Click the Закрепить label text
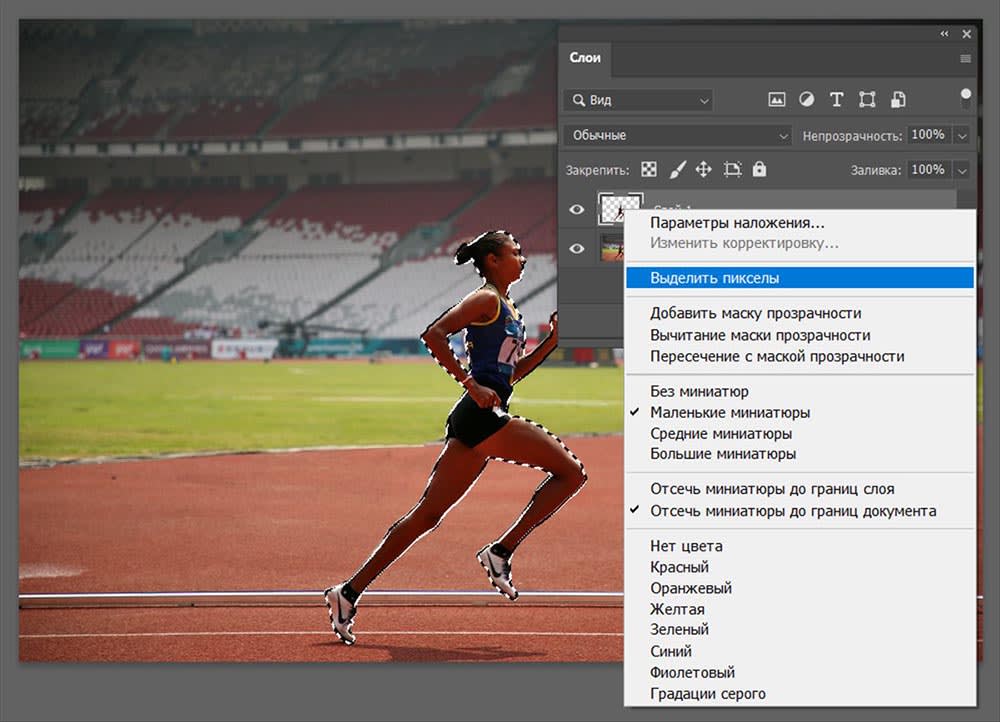 (597, 170)
